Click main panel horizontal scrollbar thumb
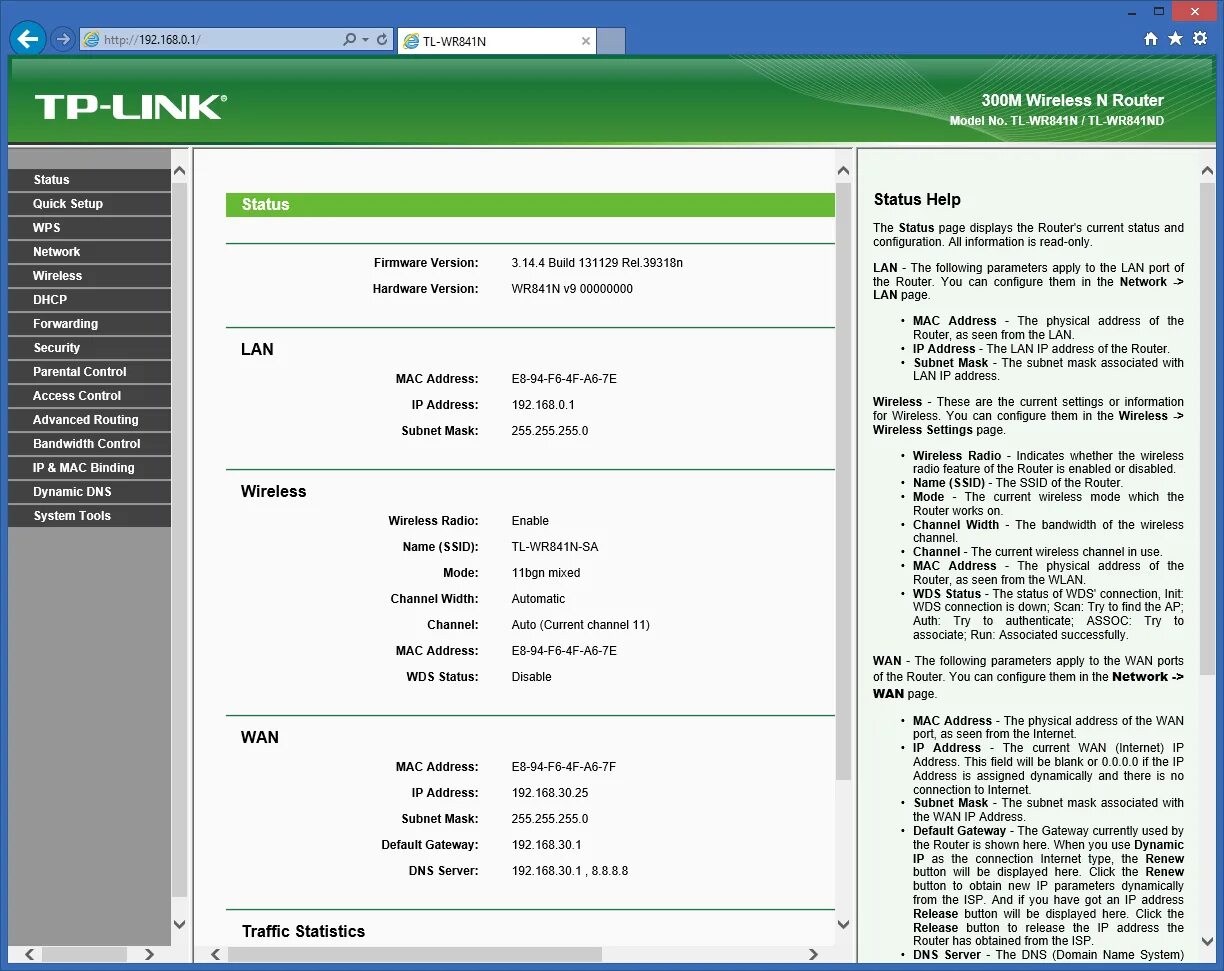The height and width of the screenshot is (971, 1224). (x=415, y=955)
